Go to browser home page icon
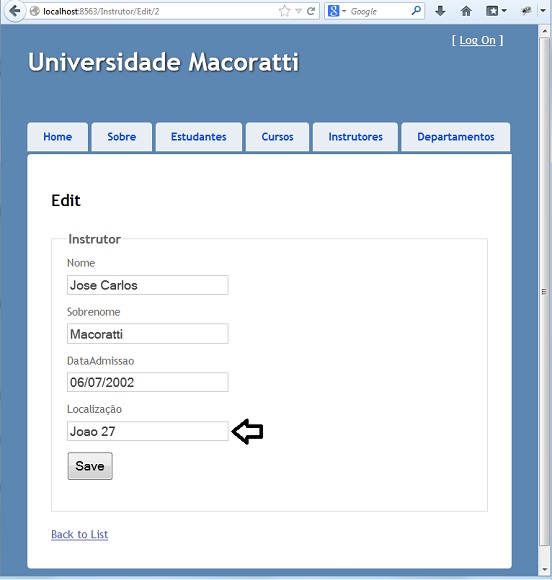The width and height of the screenshot is (552, 580). pyautogui.click(x=466, y=11)
